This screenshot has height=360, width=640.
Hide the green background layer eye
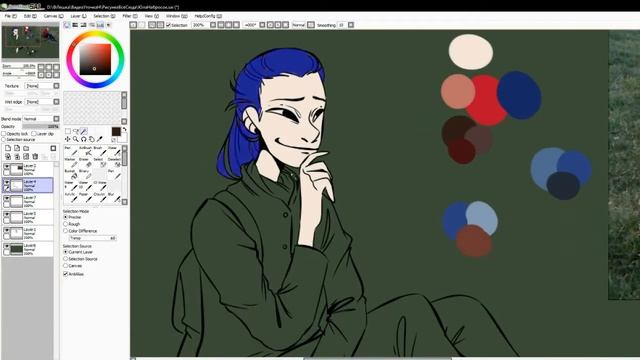[7, 247]
